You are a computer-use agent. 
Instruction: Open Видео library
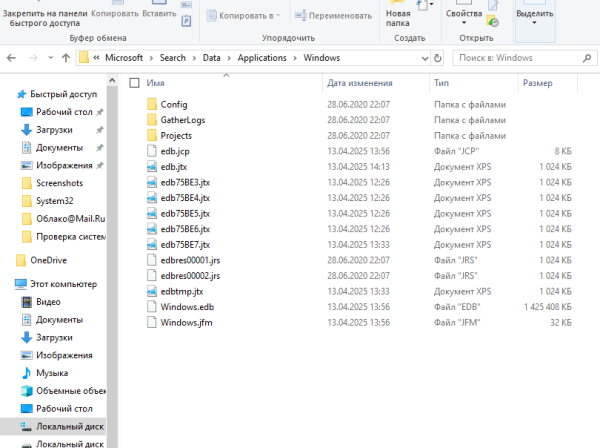48,302
